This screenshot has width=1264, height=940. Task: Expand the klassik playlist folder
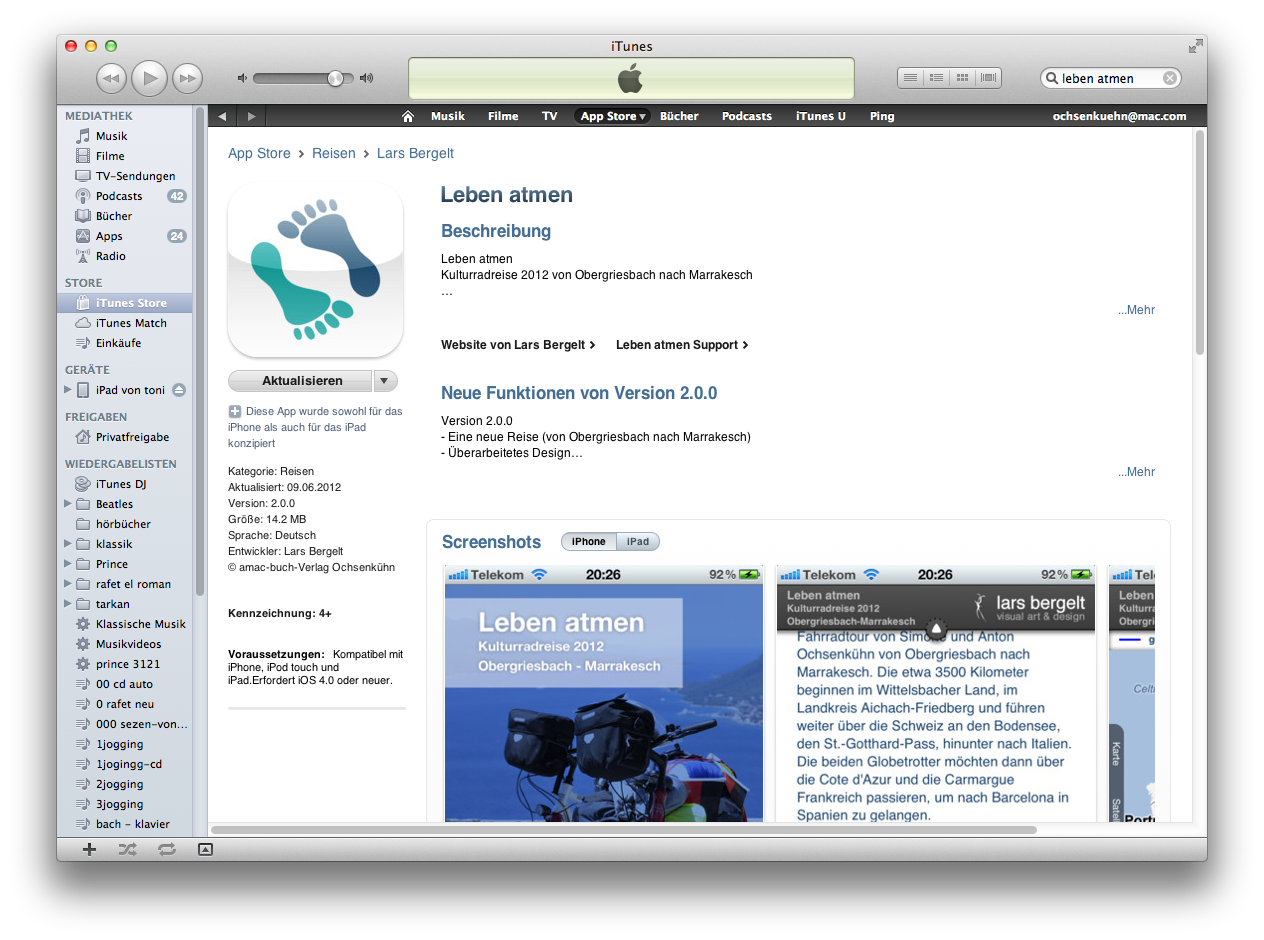tap(68, 544)
